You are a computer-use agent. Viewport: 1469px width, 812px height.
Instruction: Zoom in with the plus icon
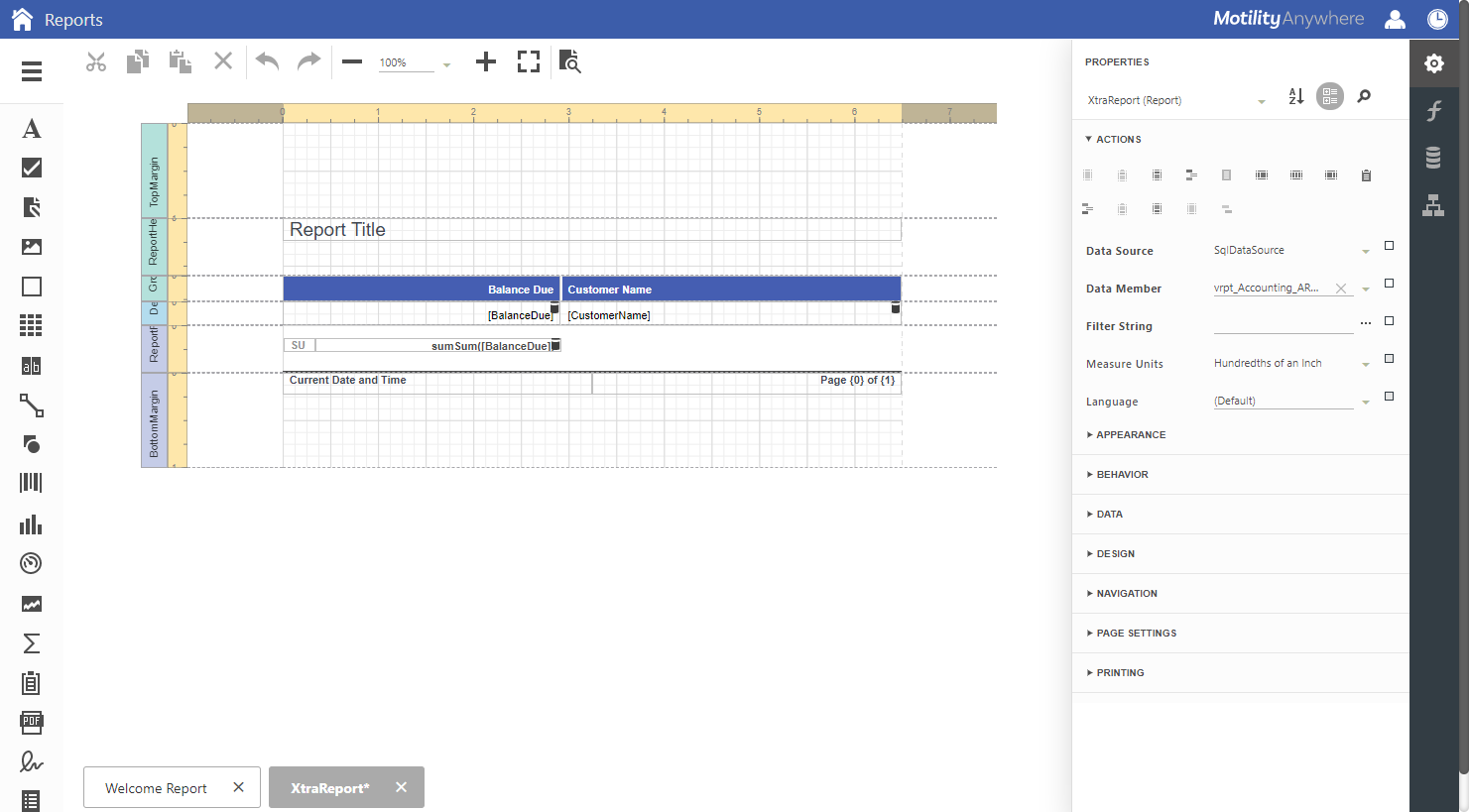point(486,61)
